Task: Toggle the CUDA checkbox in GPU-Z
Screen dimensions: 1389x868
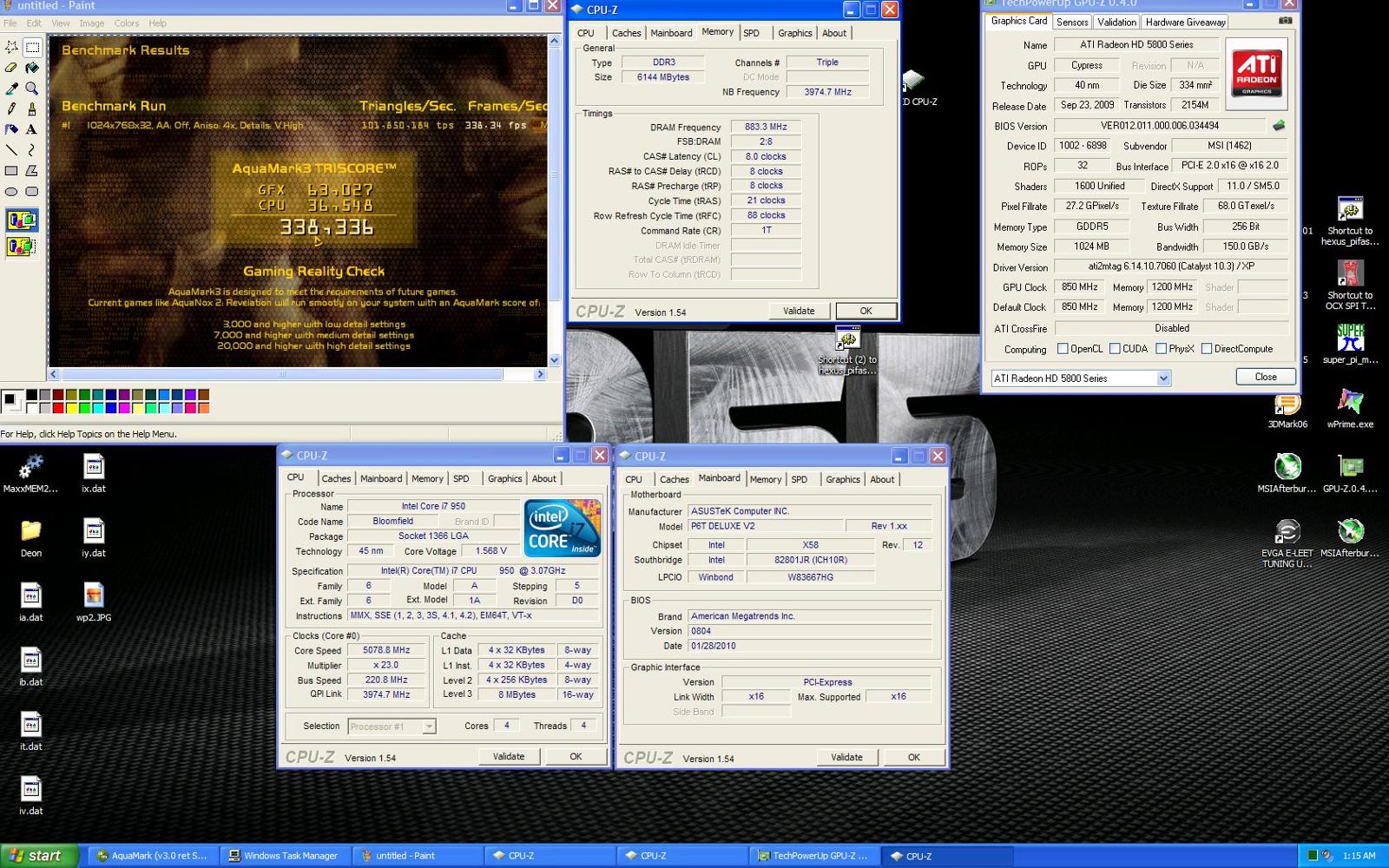Action: coord(1115,349)
